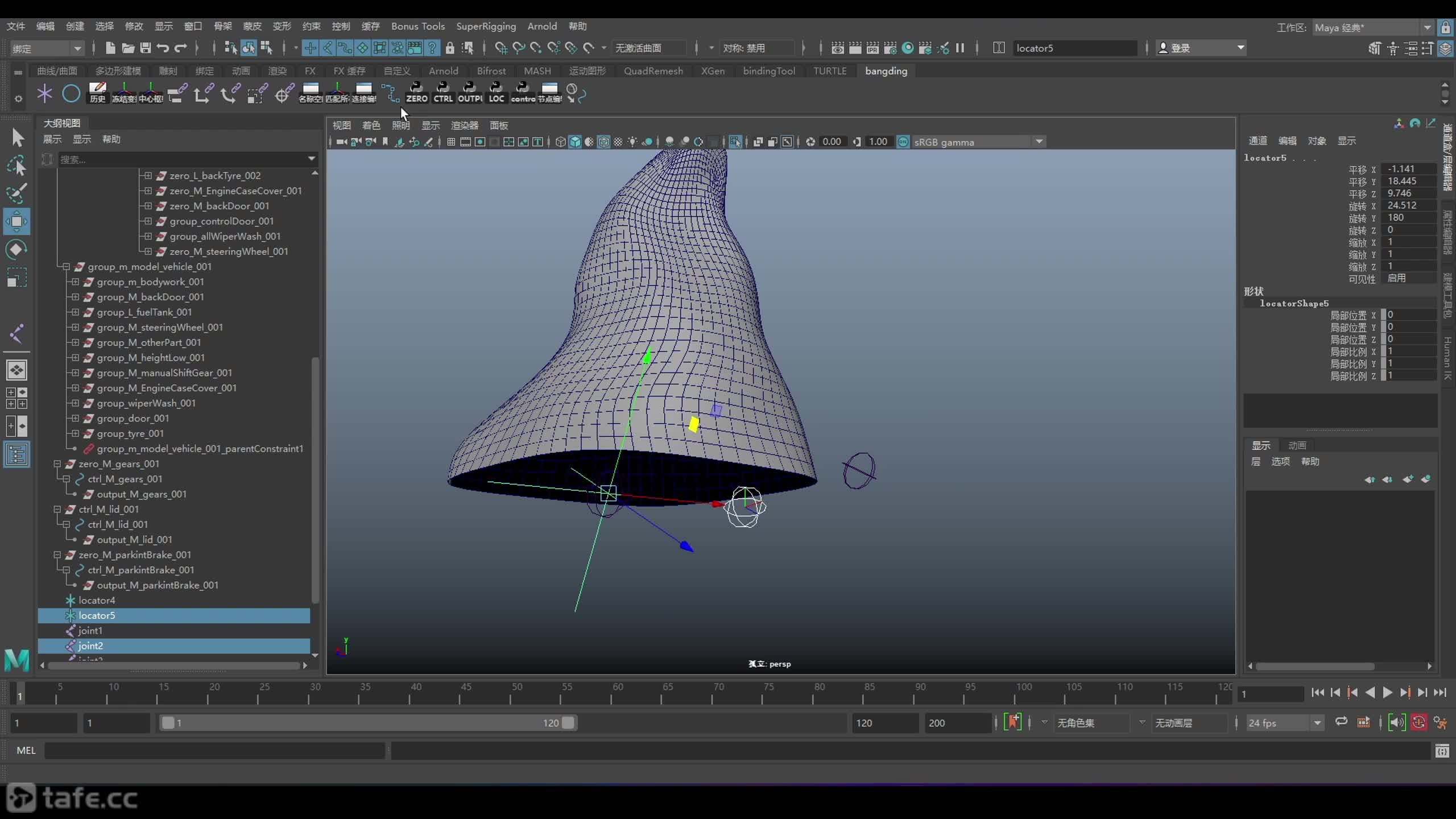Click the playback range slider bar
The width and height of the screenshot is (1456, 819).
369,723
